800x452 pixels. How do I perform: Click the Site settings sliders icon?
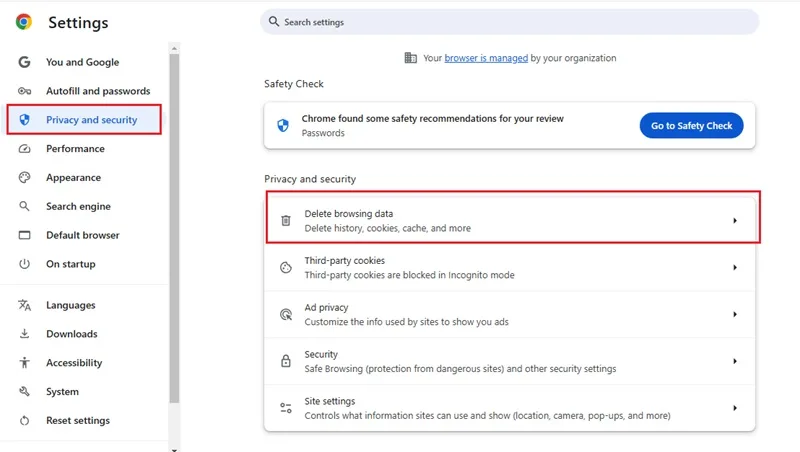pyautogui.click(x=286, y=408)
